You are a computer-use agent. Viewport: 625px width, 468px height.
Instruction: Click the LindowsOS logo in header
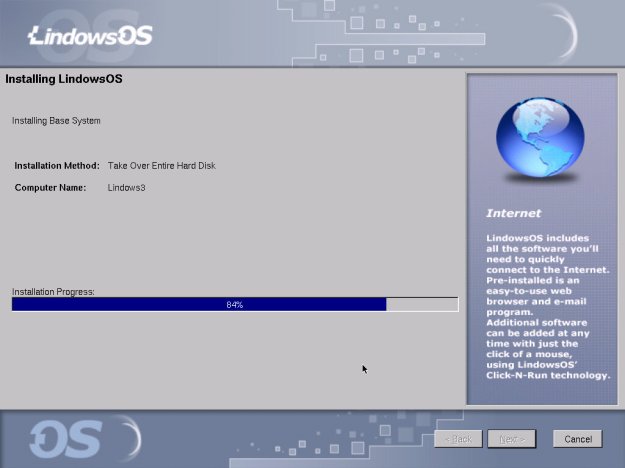click(x=90, y=35)
